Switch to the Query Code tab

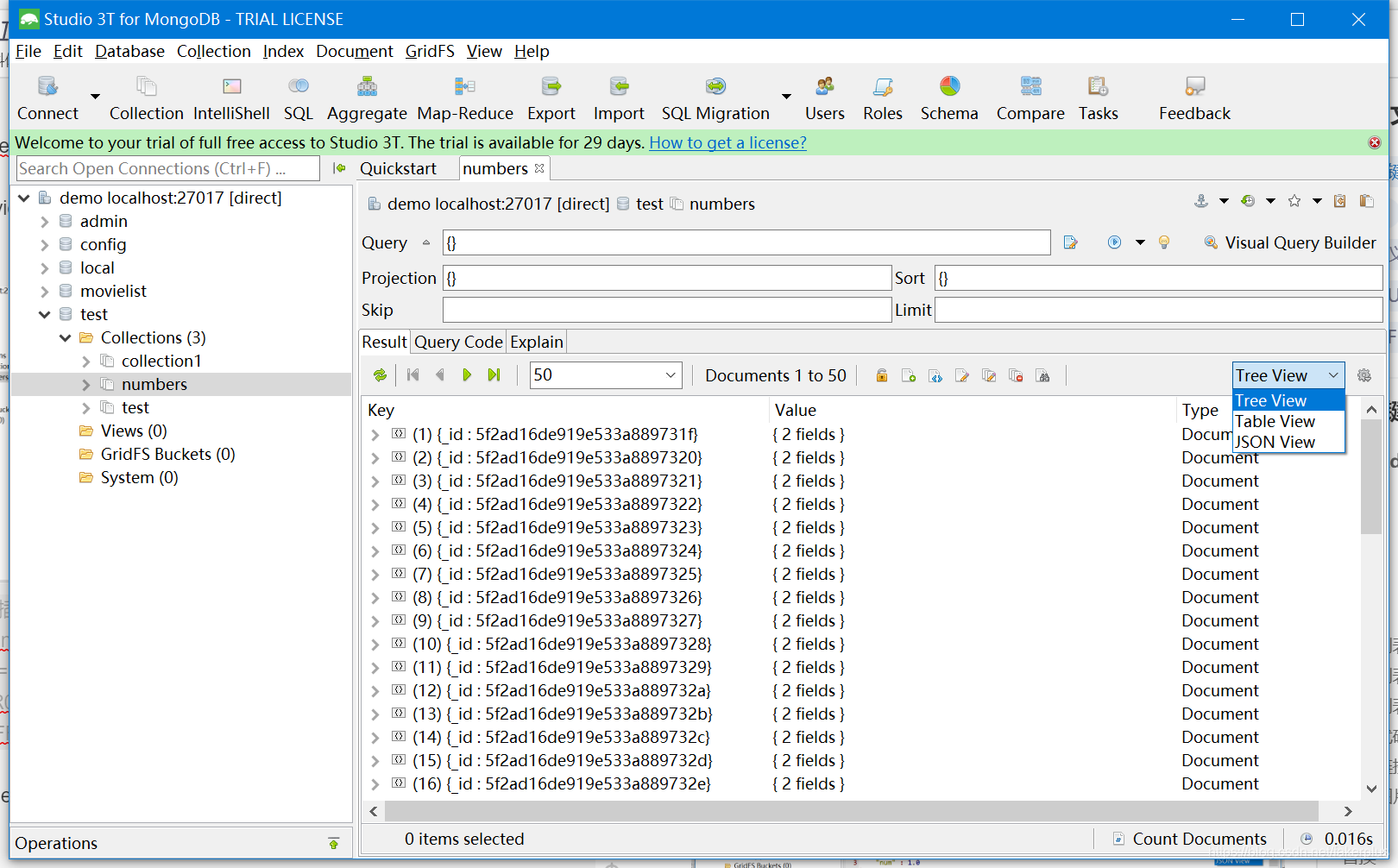pyautogui.click(x=458, y=342)
